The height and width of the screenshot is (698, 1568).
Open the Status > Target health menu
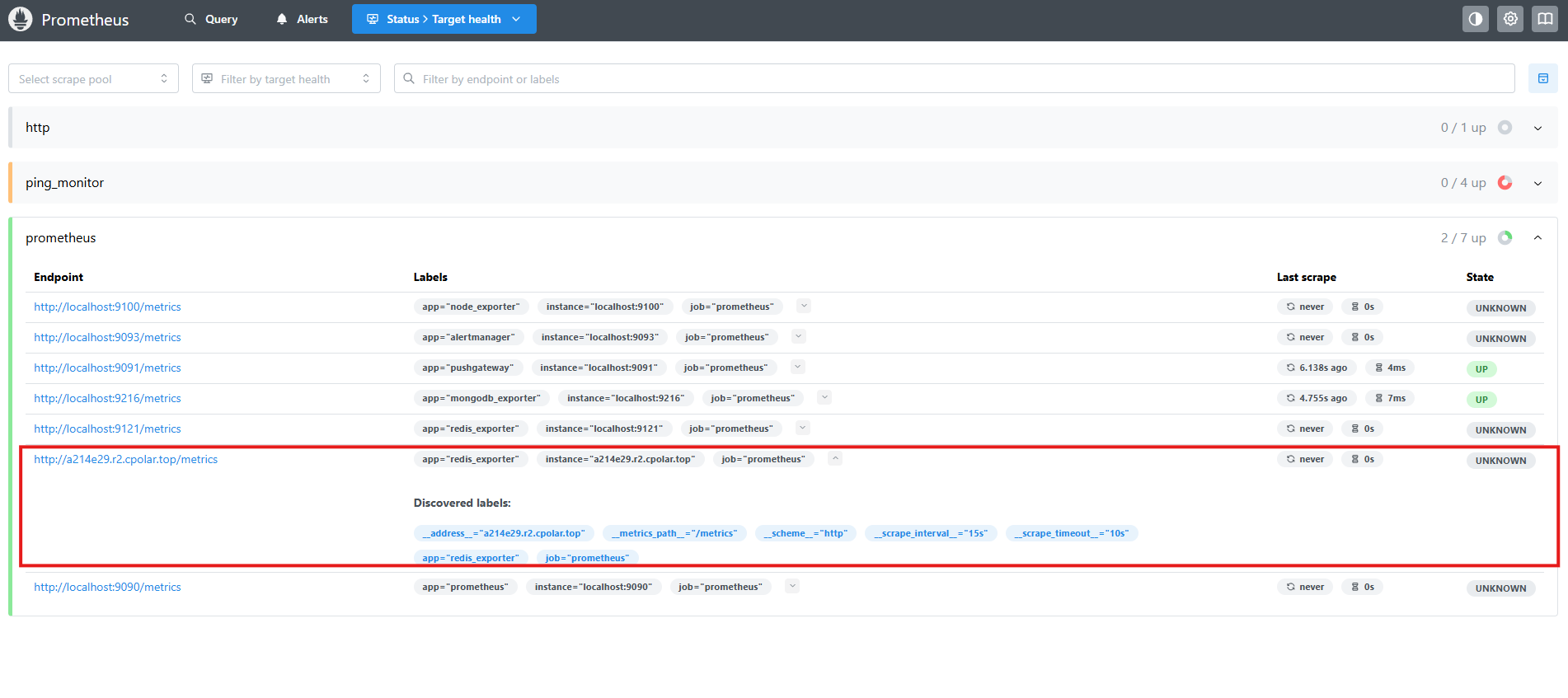tap(444, 19)
